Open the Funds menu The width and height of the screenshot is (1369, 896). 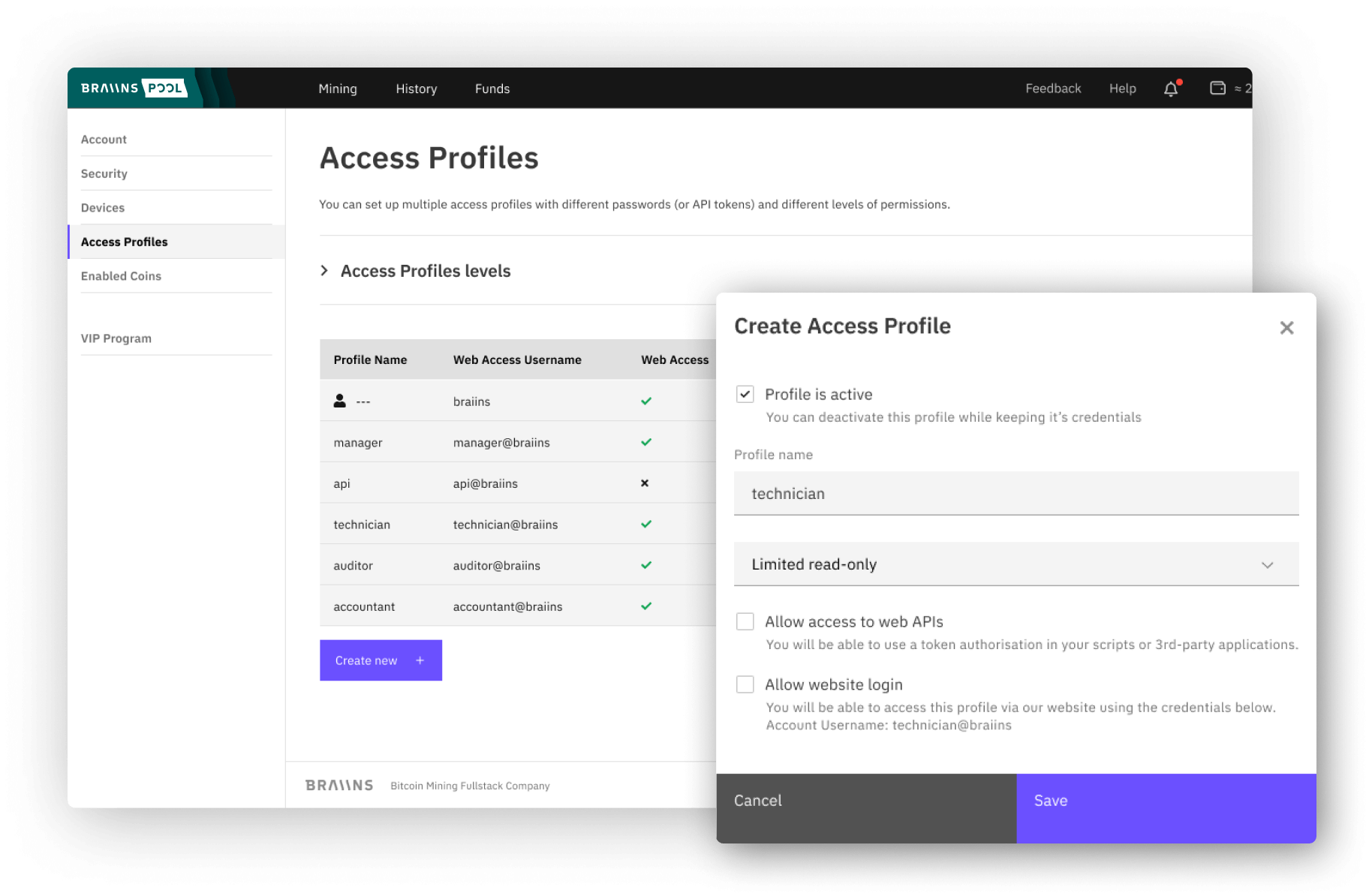(492, 89)
